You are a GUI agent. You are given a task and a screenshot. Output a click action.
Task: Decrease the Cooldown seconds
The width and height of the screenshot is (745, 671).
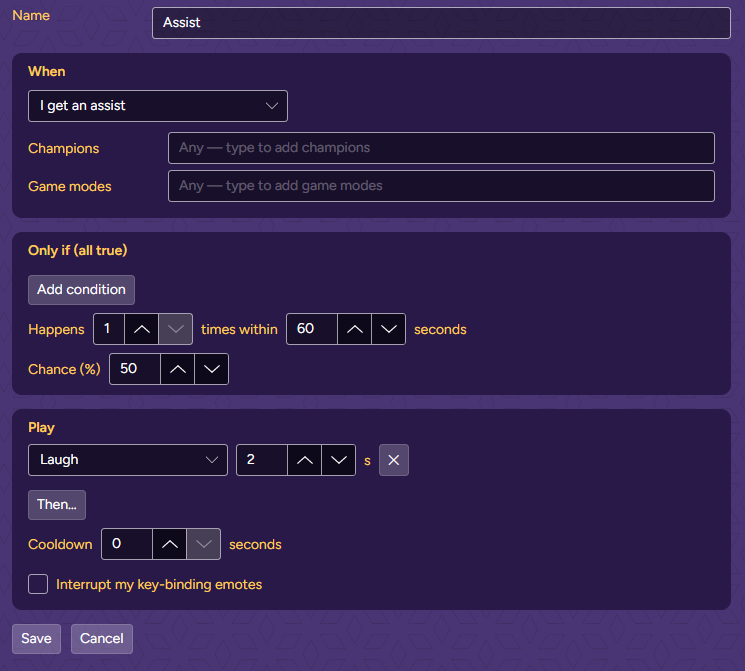click(x=203, y=544)
